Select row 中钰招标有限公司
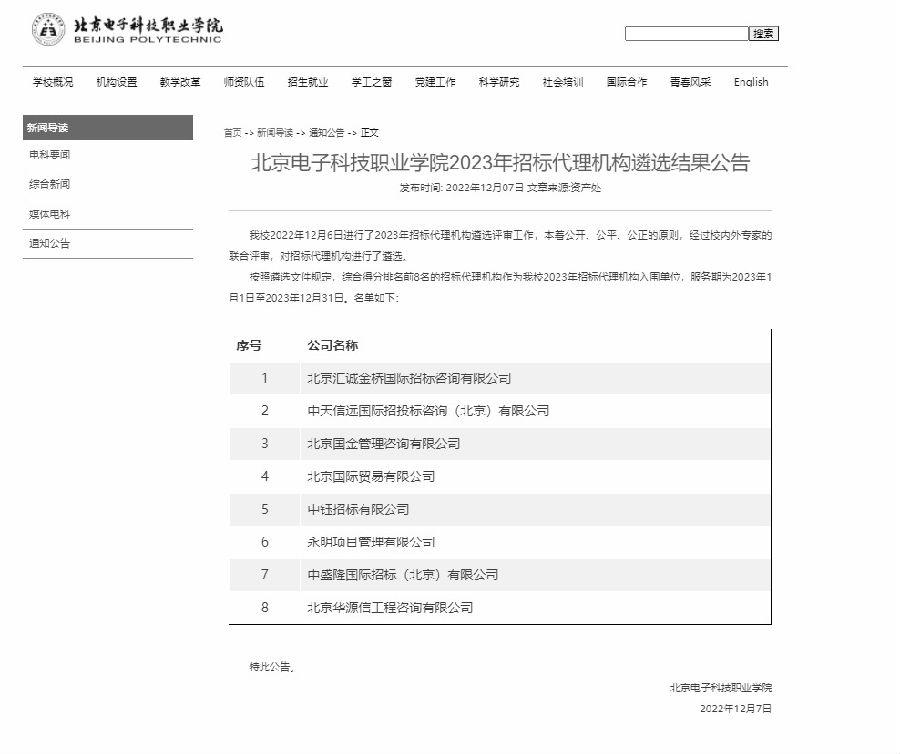 coord(500,510)
